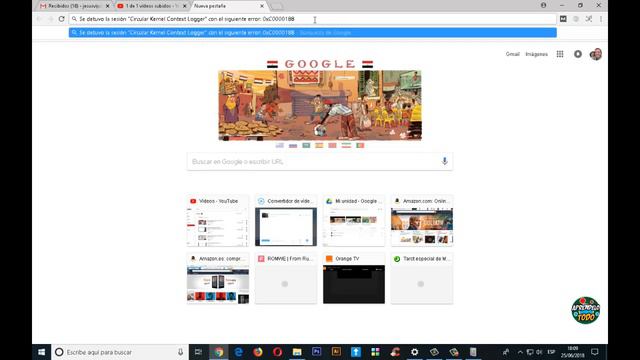Open the Windows Start menu

[42, 352]
